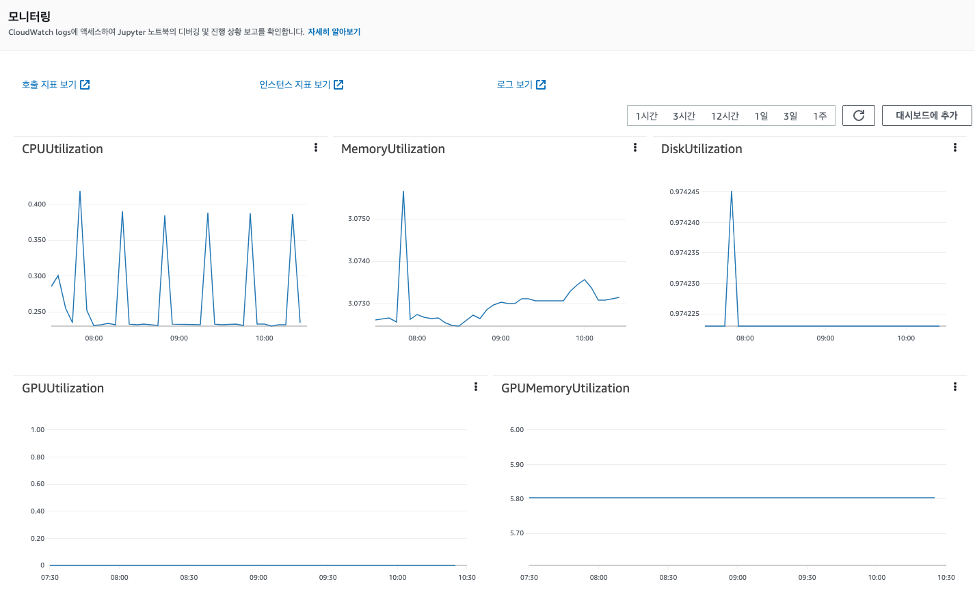Viewport: 977px width, 604px height.
Task: Click the 대시보드에 추가 button
Action: point(927,115)
